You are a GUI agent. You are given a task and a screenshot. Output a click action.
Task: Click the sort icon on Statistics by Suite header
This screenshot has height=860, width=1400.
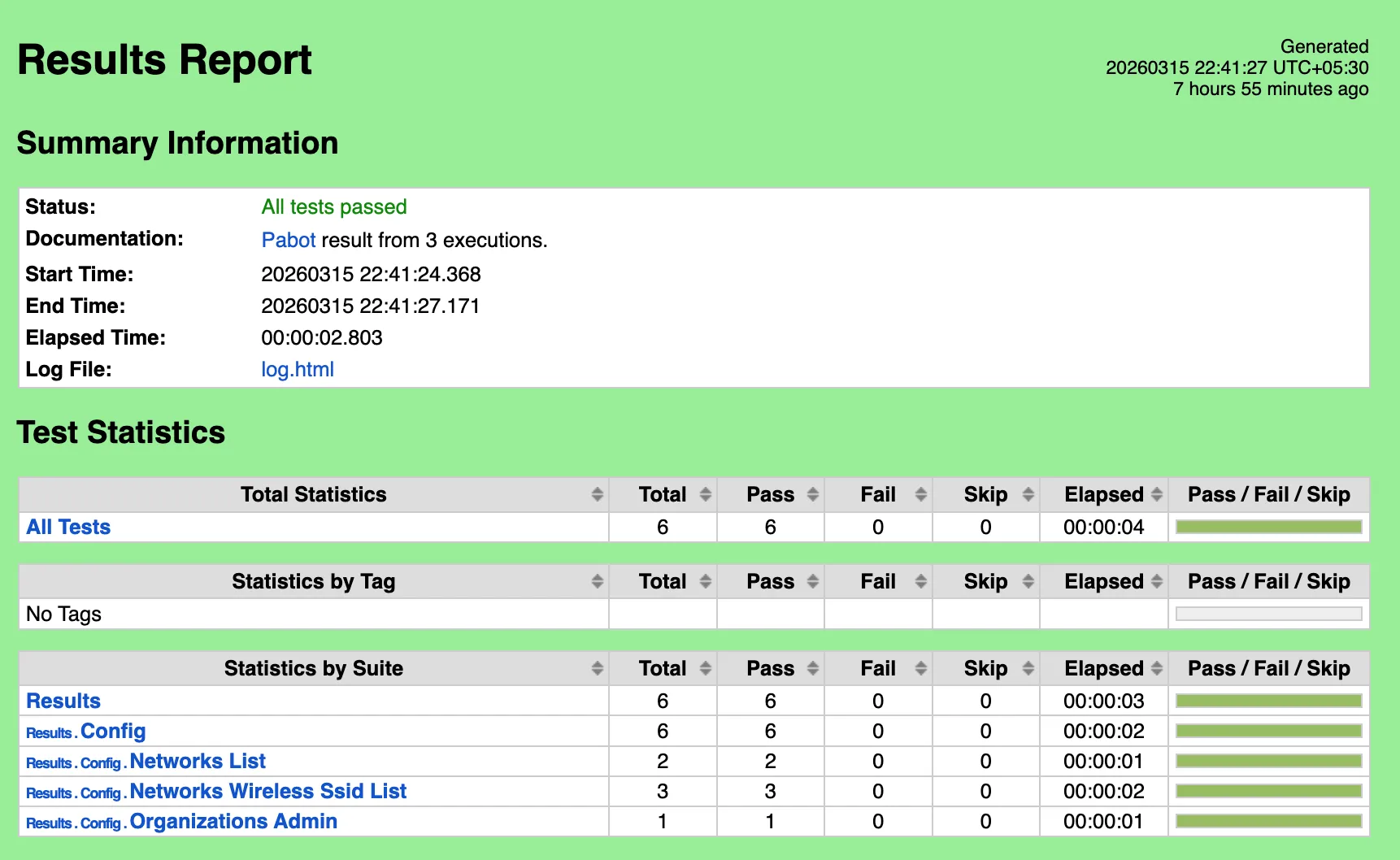coord(598,668)
